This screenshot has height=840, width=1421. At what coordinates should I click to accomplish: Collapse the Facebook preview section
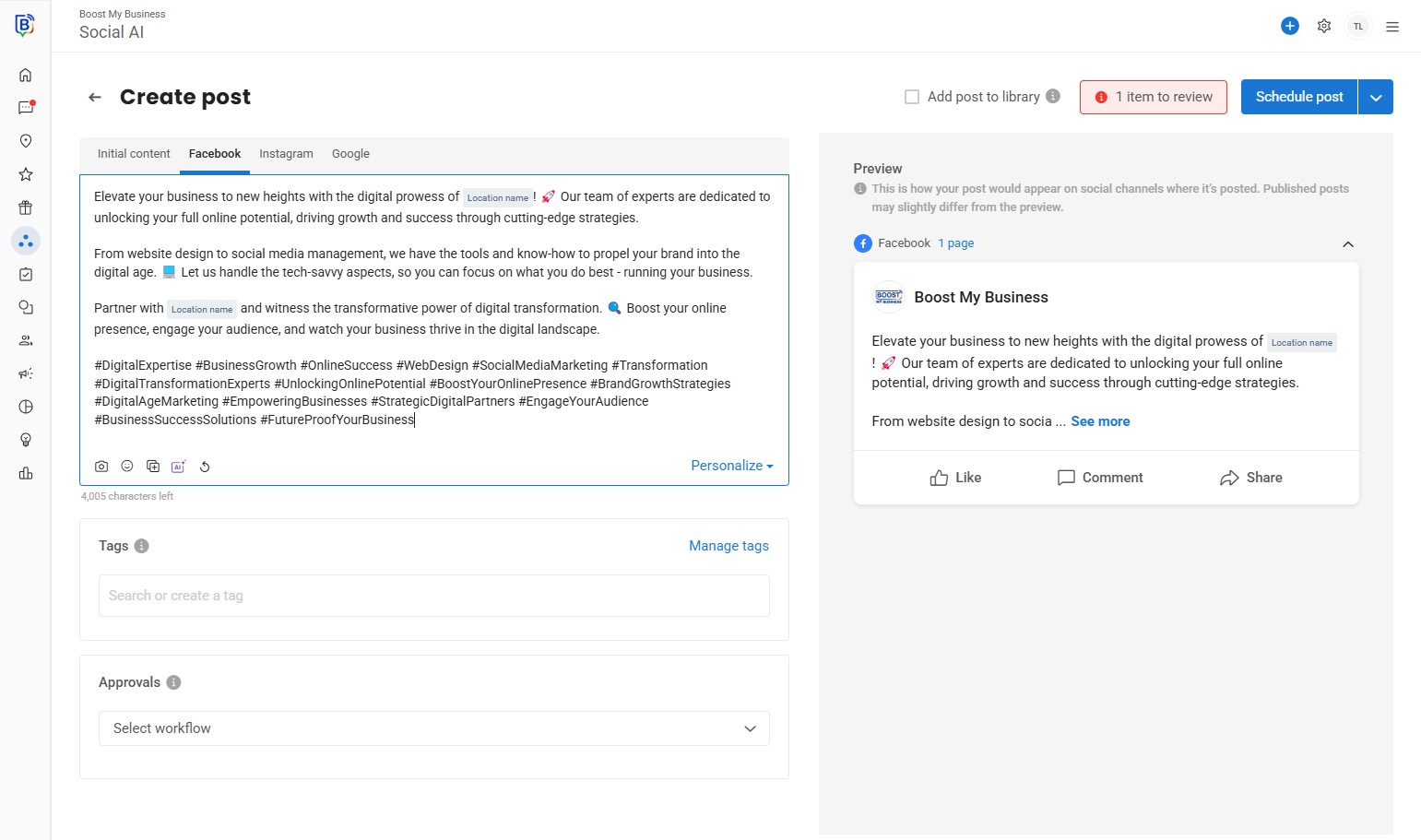(1348, 244)
